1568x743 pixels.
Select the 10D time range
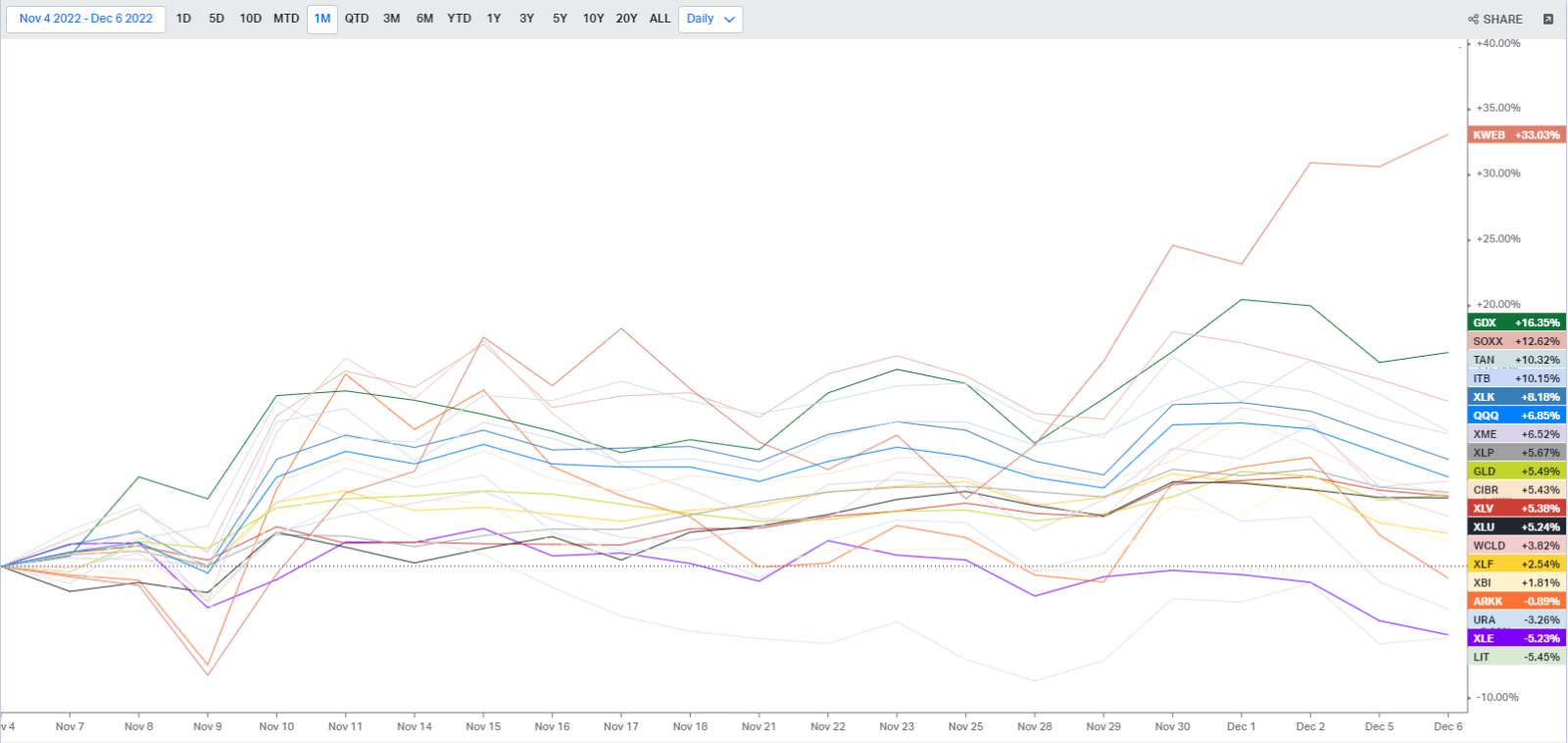click(251, 19)
